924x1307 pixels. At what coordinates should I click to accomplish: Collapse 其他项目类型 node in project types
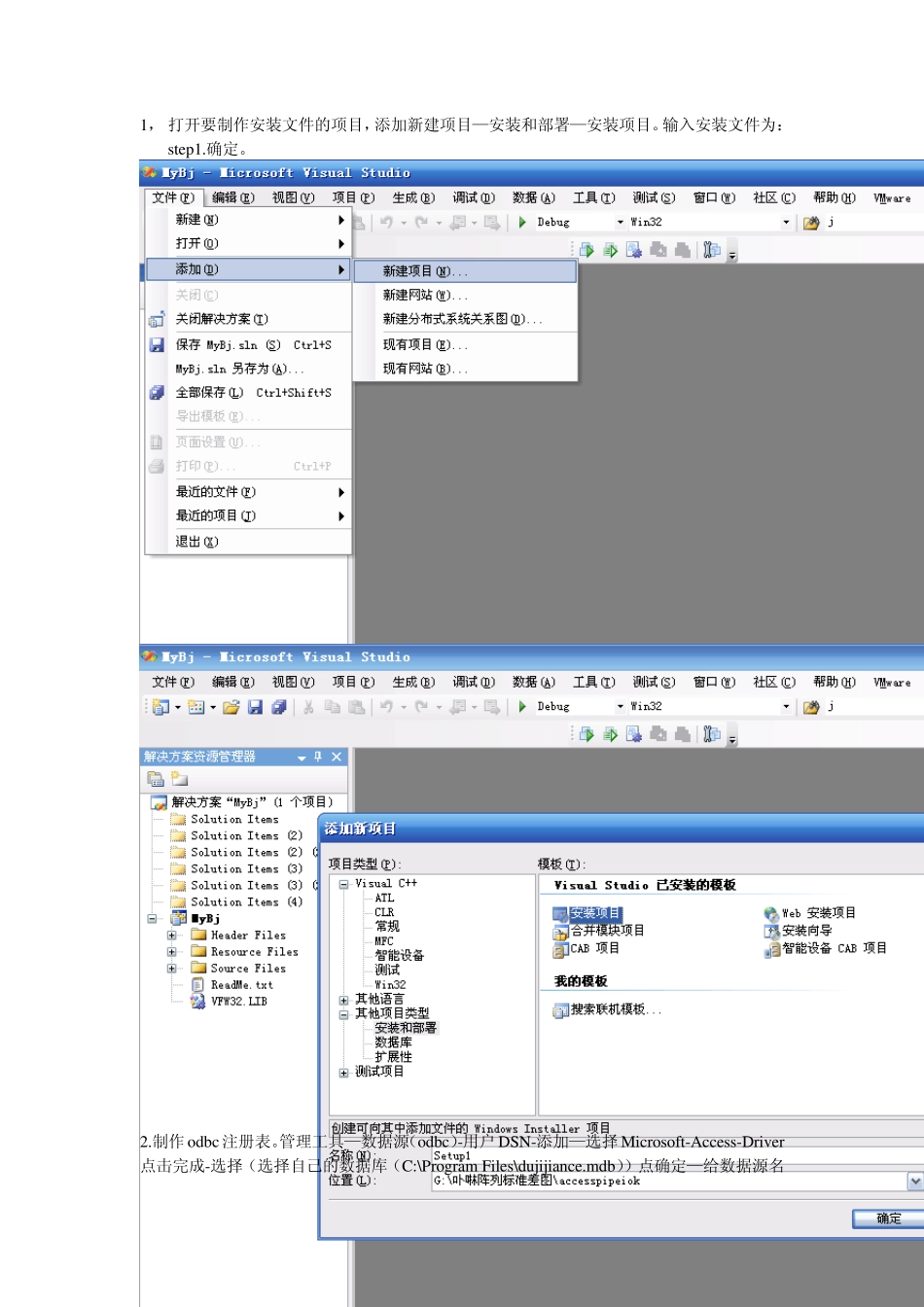[343, 1014]
